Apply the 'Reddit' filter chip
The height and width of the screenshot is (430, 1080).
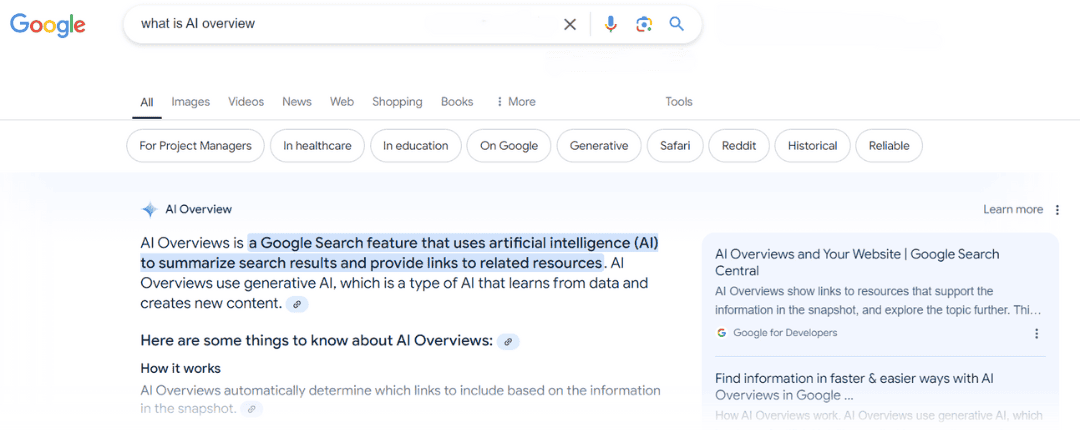click(738, 146)
